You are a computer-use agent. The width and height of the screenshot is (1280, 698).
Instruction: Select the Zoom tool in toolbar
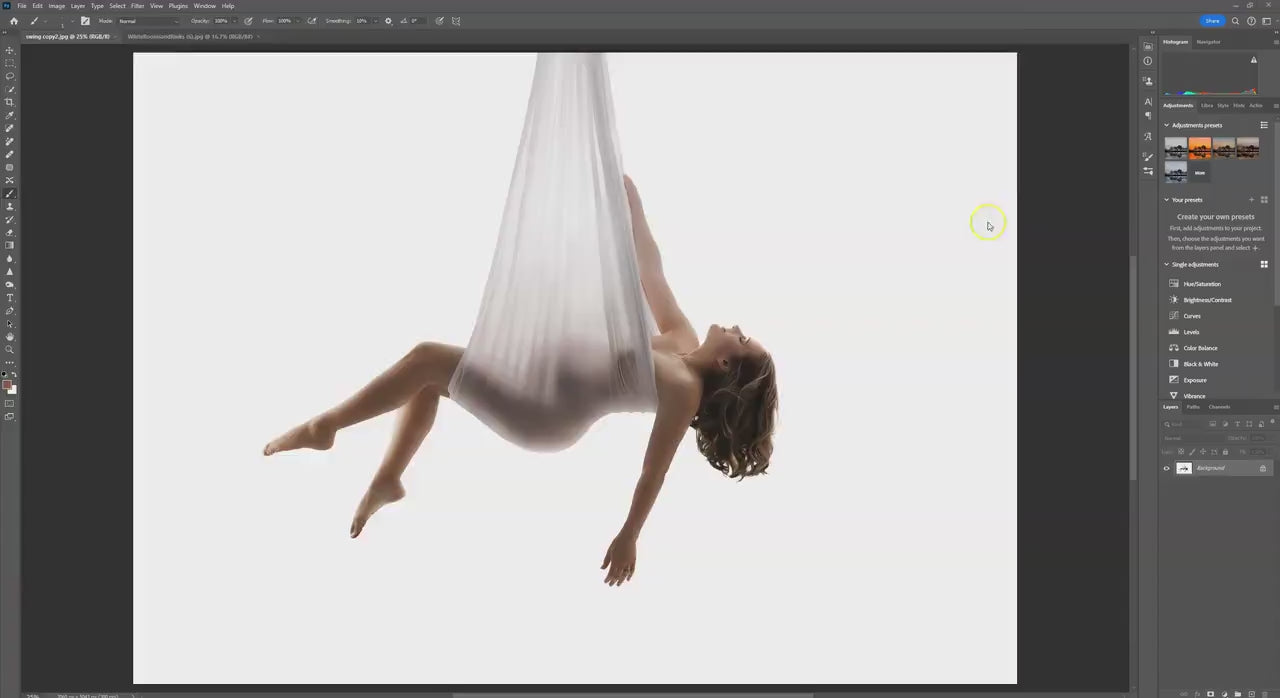(x=10, y=350)
